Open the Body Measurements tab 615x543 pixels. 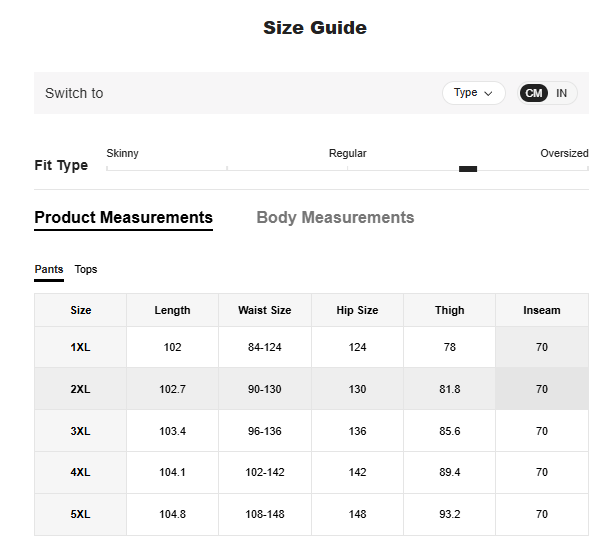(x=335, y=217)
